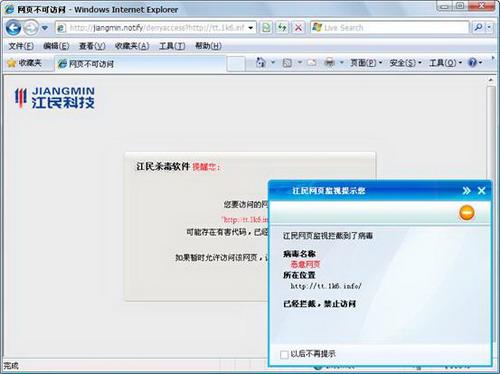Click the IE Forward navigation button
The width and height of the screenshot is (500, 374).
point(31,28)
